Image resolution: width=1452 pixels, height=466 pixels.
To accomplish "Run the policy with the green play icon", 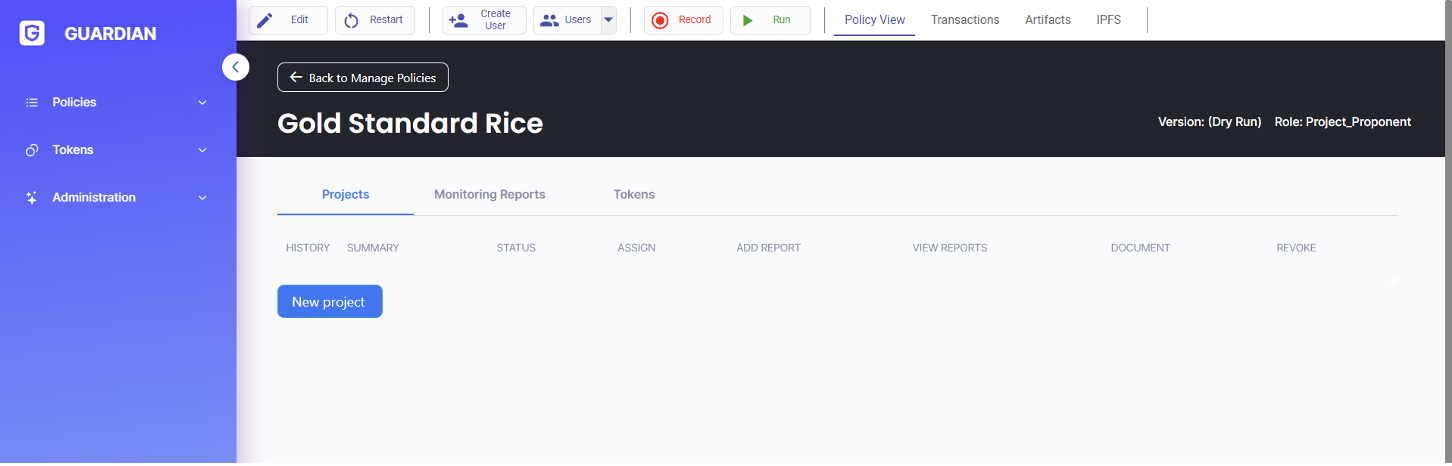I will tap(748, 20).
